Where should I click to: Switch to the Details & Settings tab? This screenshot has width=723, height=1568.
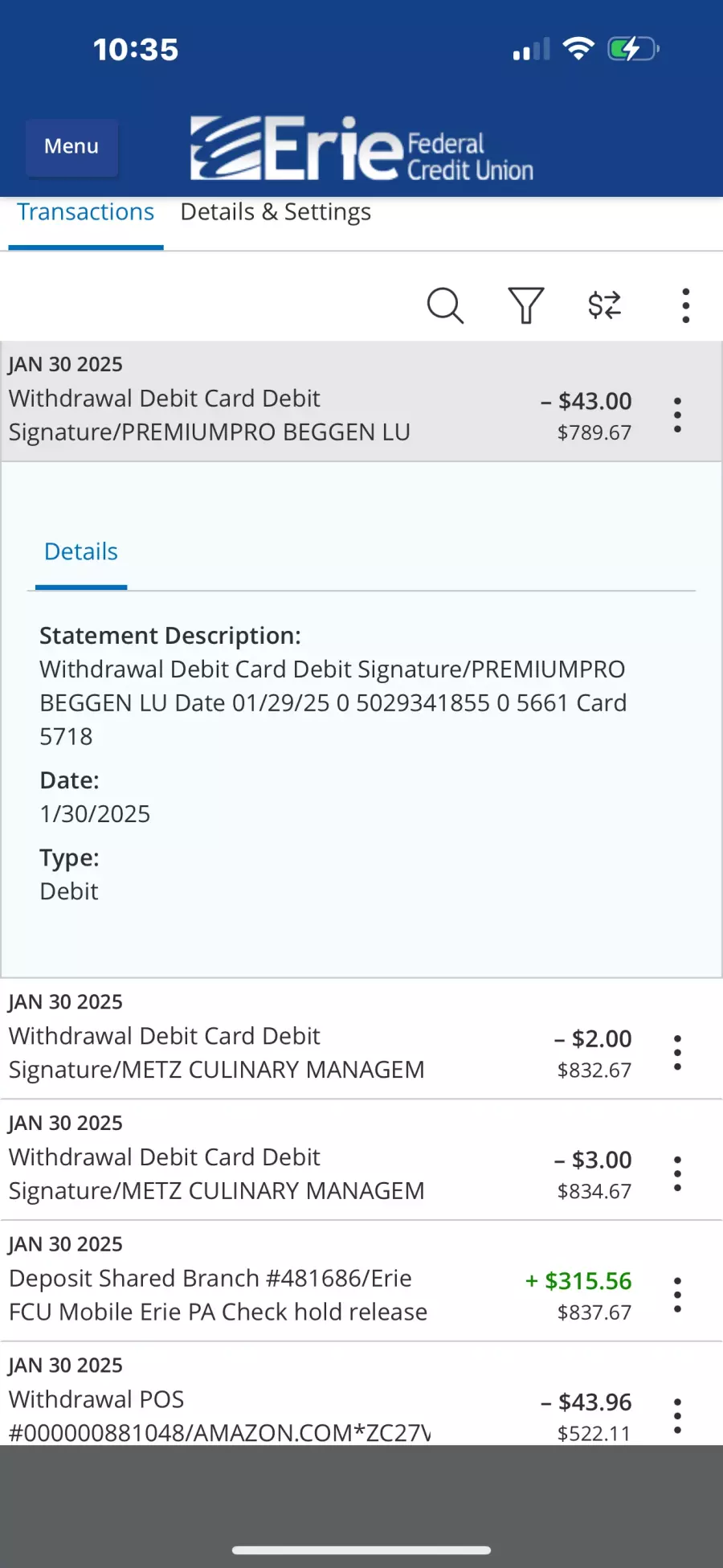(x=276, y=212)
